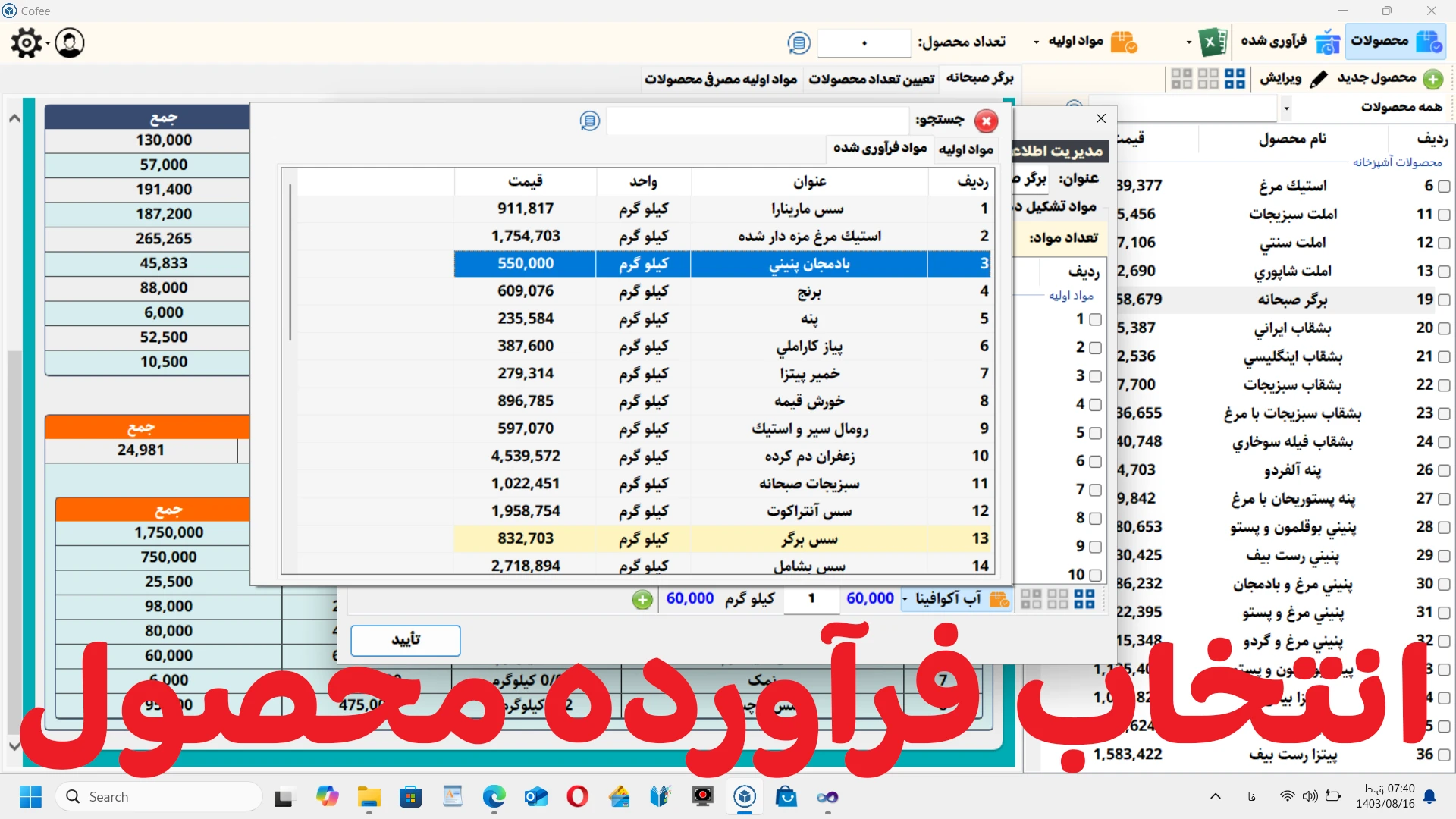Screen dimensions: 1456x819
Task: Click the محصول جدید button
Action: click(1389, 78)
